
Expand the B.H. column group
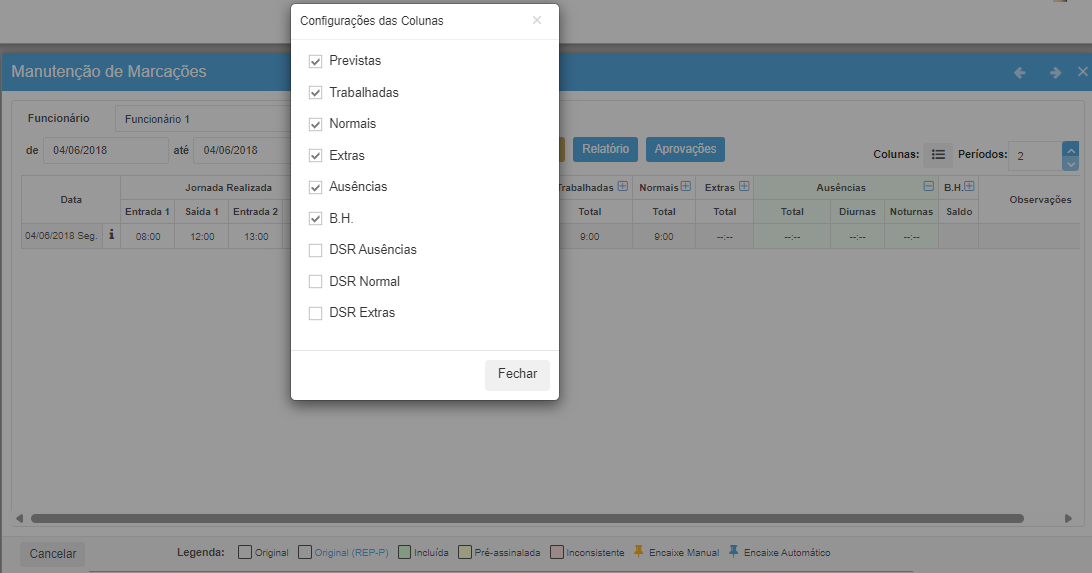pyautogui.click(x=969, y=187)
